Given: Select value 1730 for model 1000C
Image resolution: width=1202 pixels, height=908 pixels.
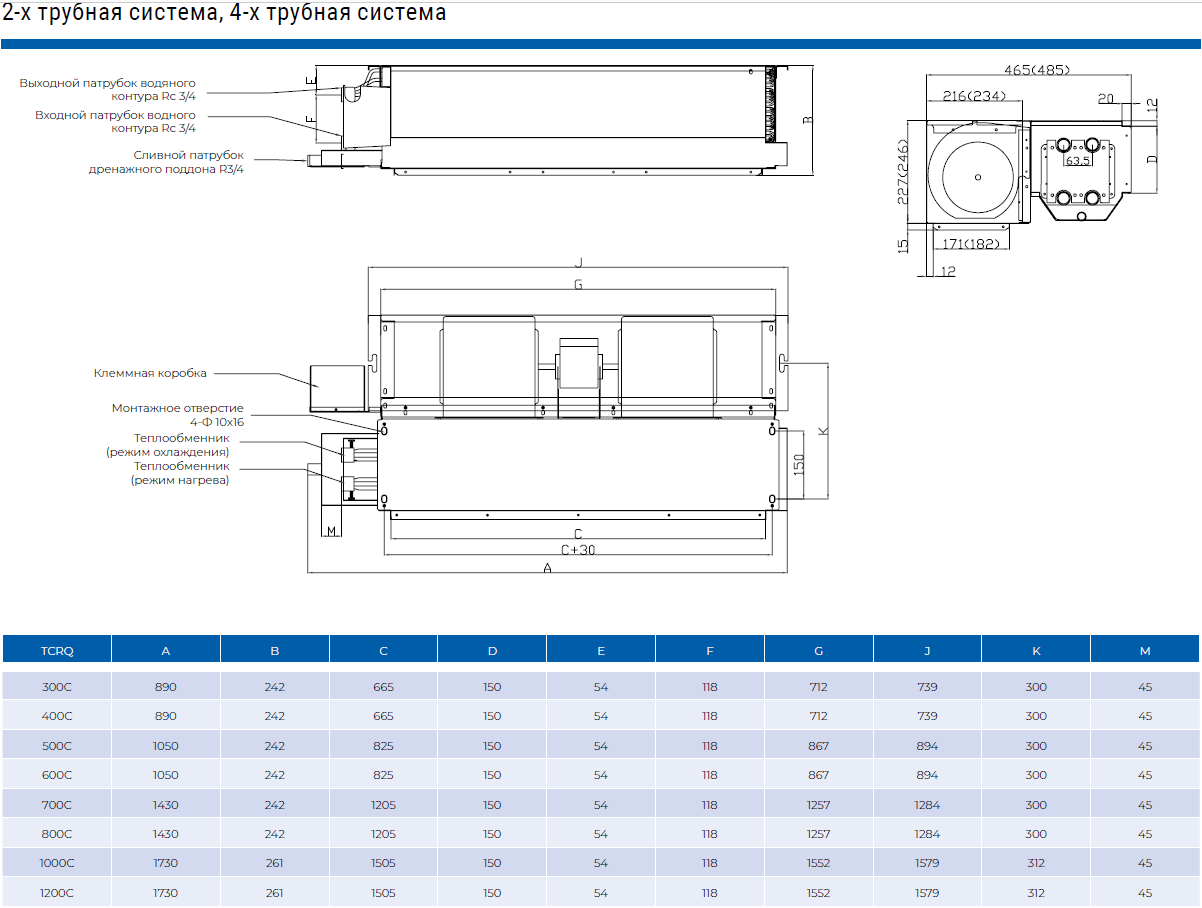Looking at the screenshot, I should 164,863.
